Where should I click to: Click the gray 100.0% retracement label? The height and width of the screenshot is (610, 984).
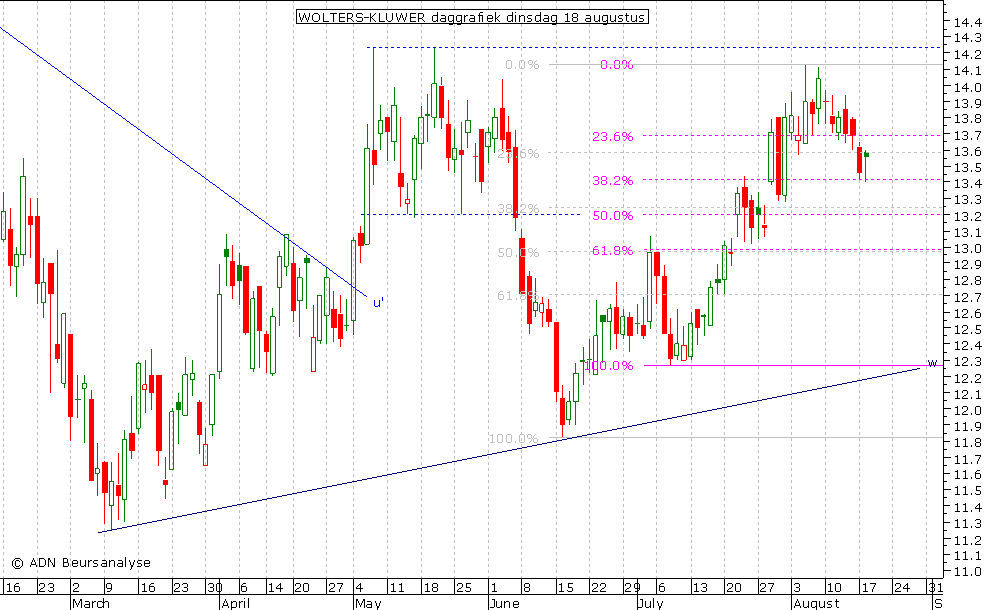coord(513,439)
